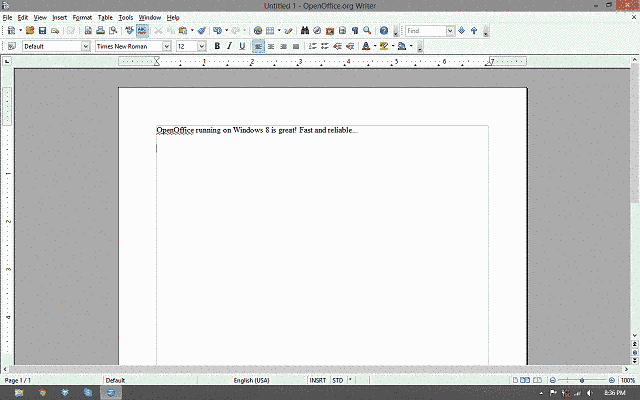Toggle Bold formatting

[217, 46]
